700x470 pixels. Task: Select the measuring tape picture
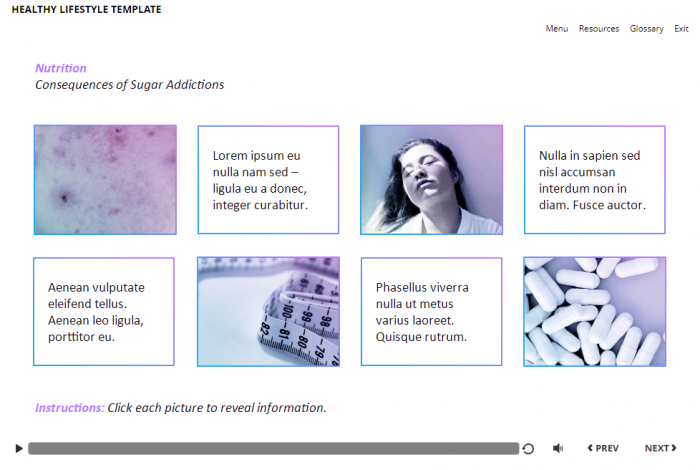268,312
